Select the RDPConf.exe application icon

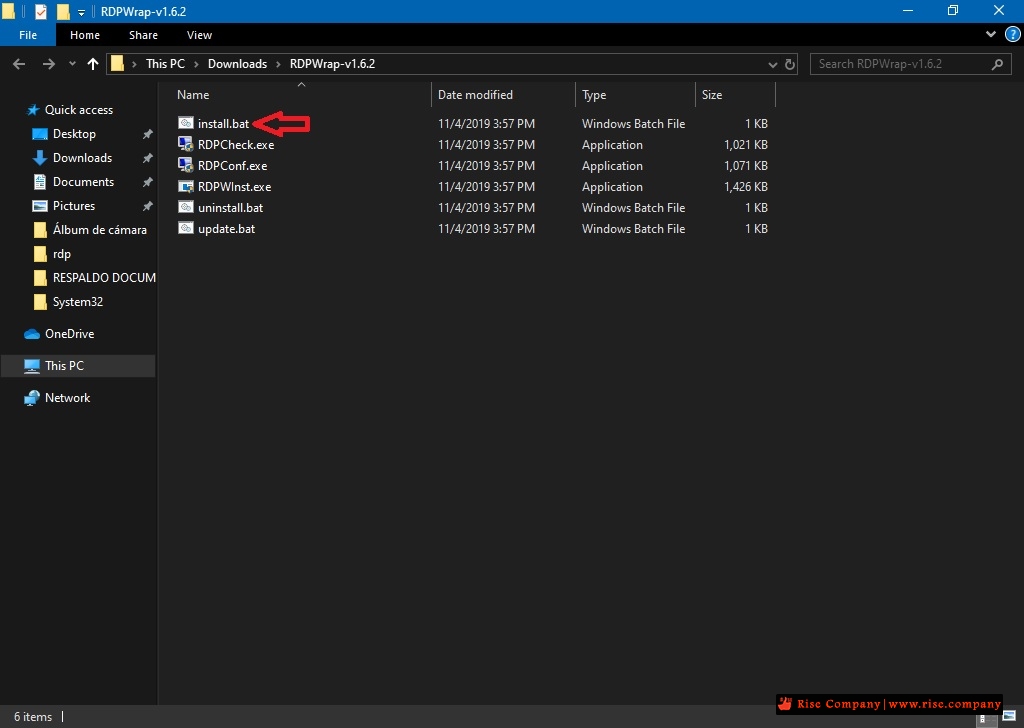186,165
